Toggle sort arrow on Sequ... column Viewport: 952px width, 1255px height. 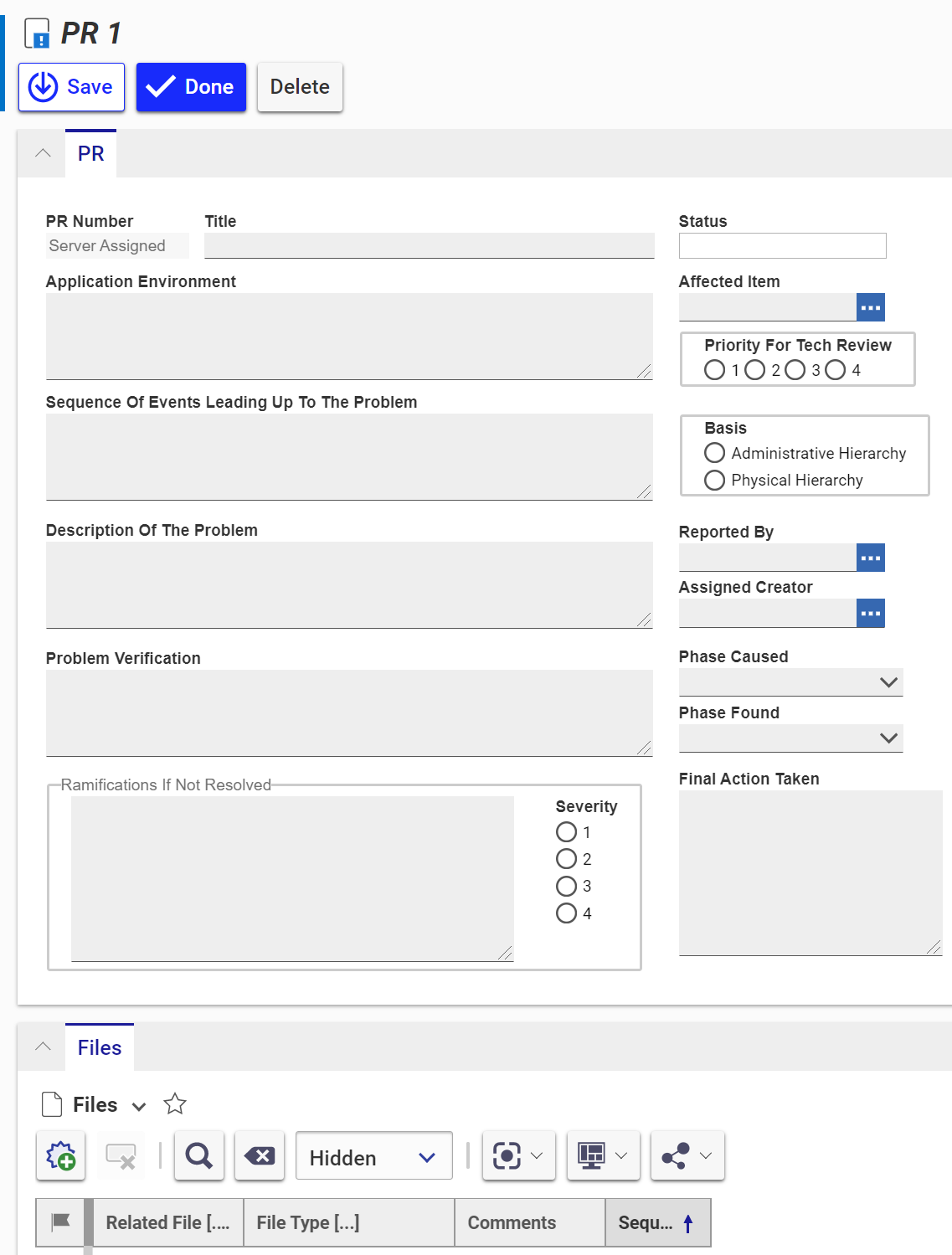[x=688, y=1223]
